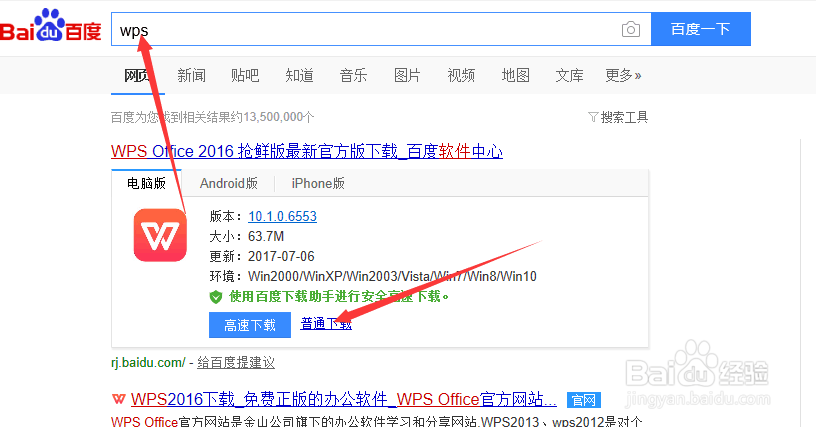Image resolution: width=816 pixels, height=427 pixels.
Task: Open 搜索工具 options
Action: coord(618,117)
